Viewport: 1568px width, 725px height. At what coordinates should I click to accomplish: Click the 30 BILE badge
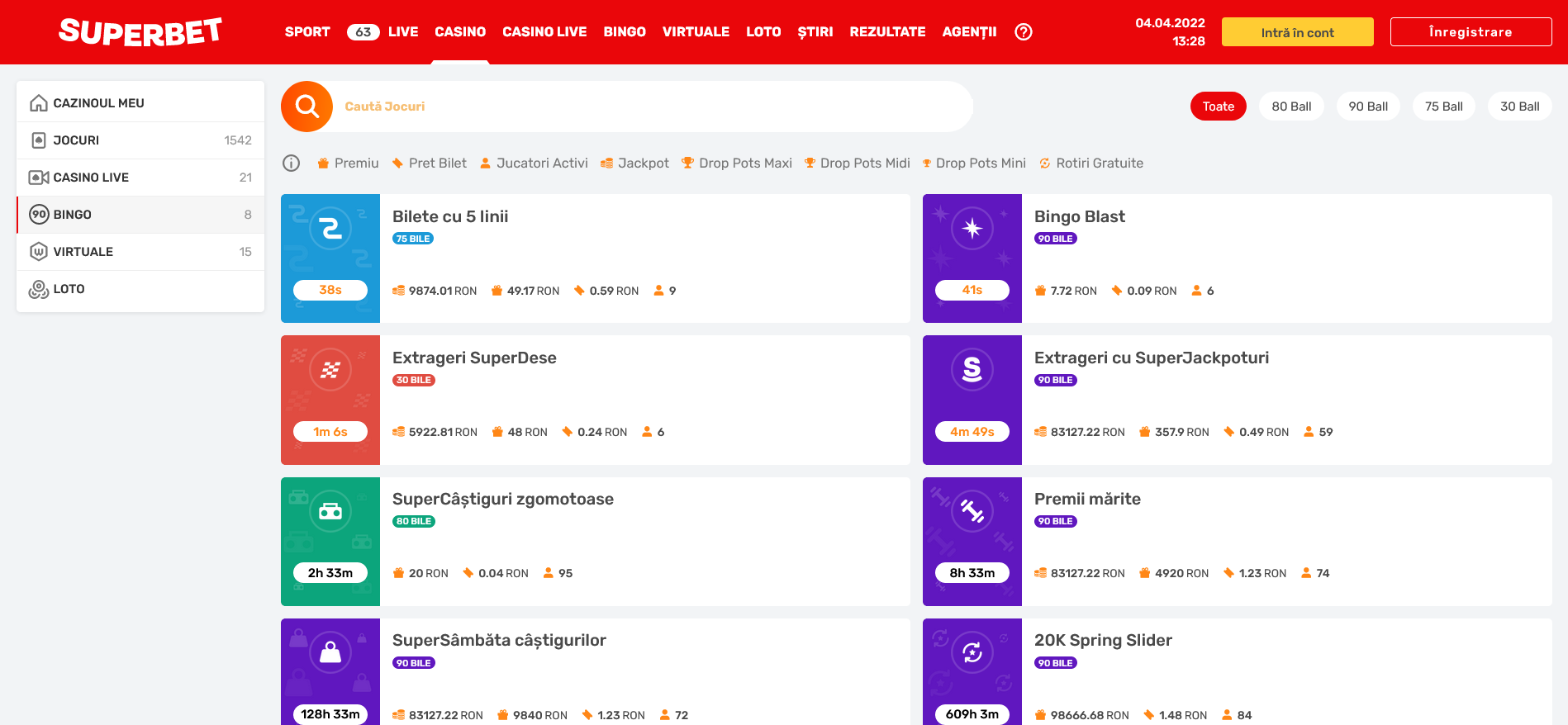pyautogui.click(x=414, y=380)
